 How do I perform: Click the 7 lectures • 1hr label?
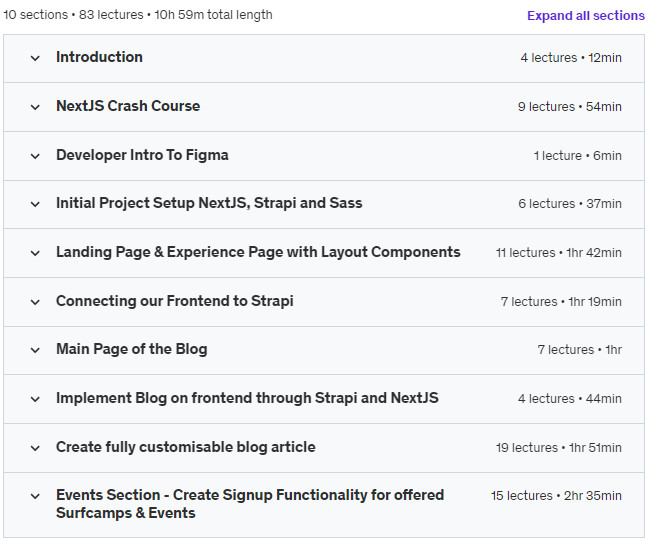click(580, 350)
